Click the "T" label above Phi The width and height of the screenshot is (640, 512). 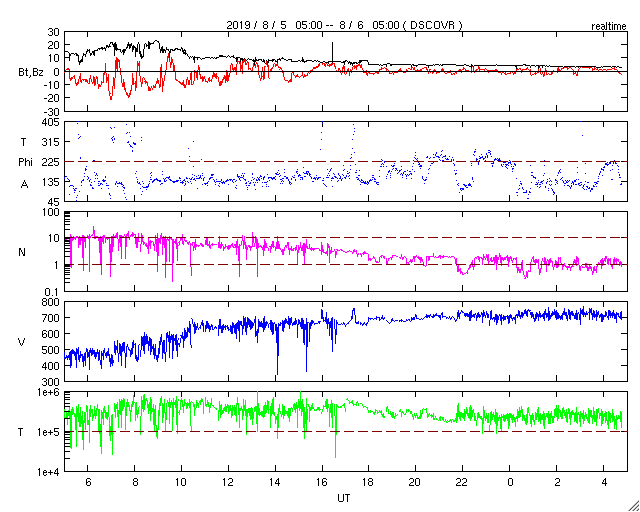24,141
